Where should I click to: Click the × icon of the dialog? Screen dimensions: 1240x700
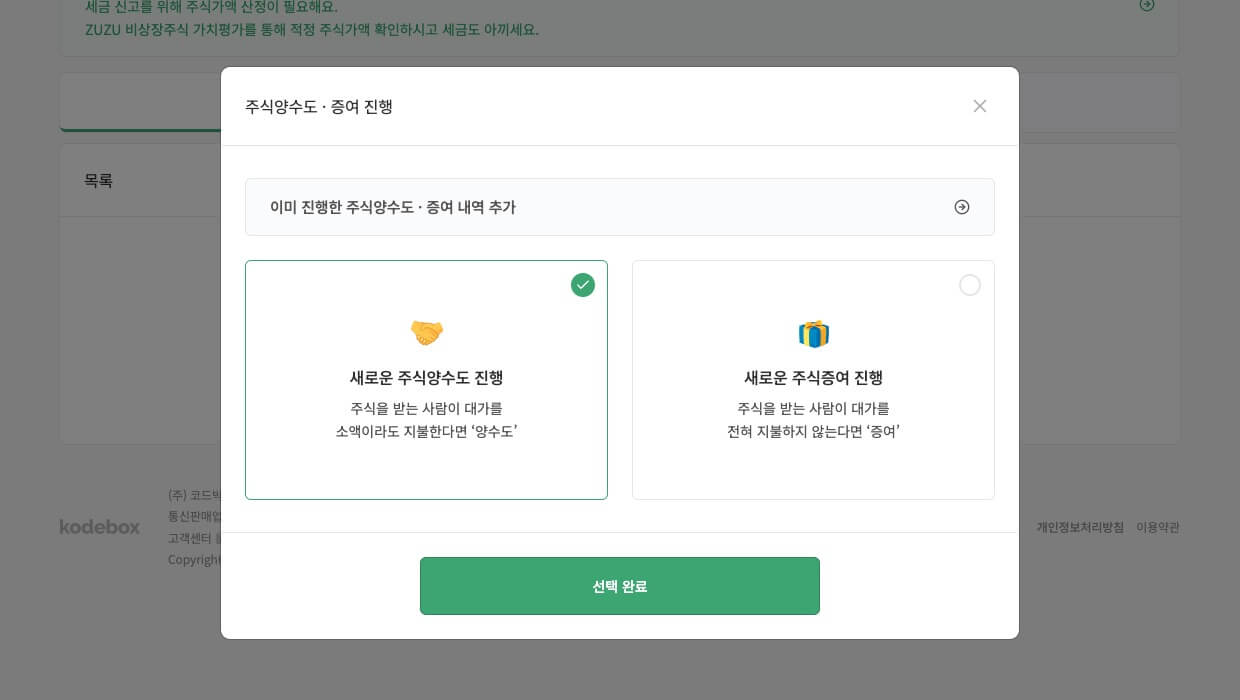(x=980, y=106)
